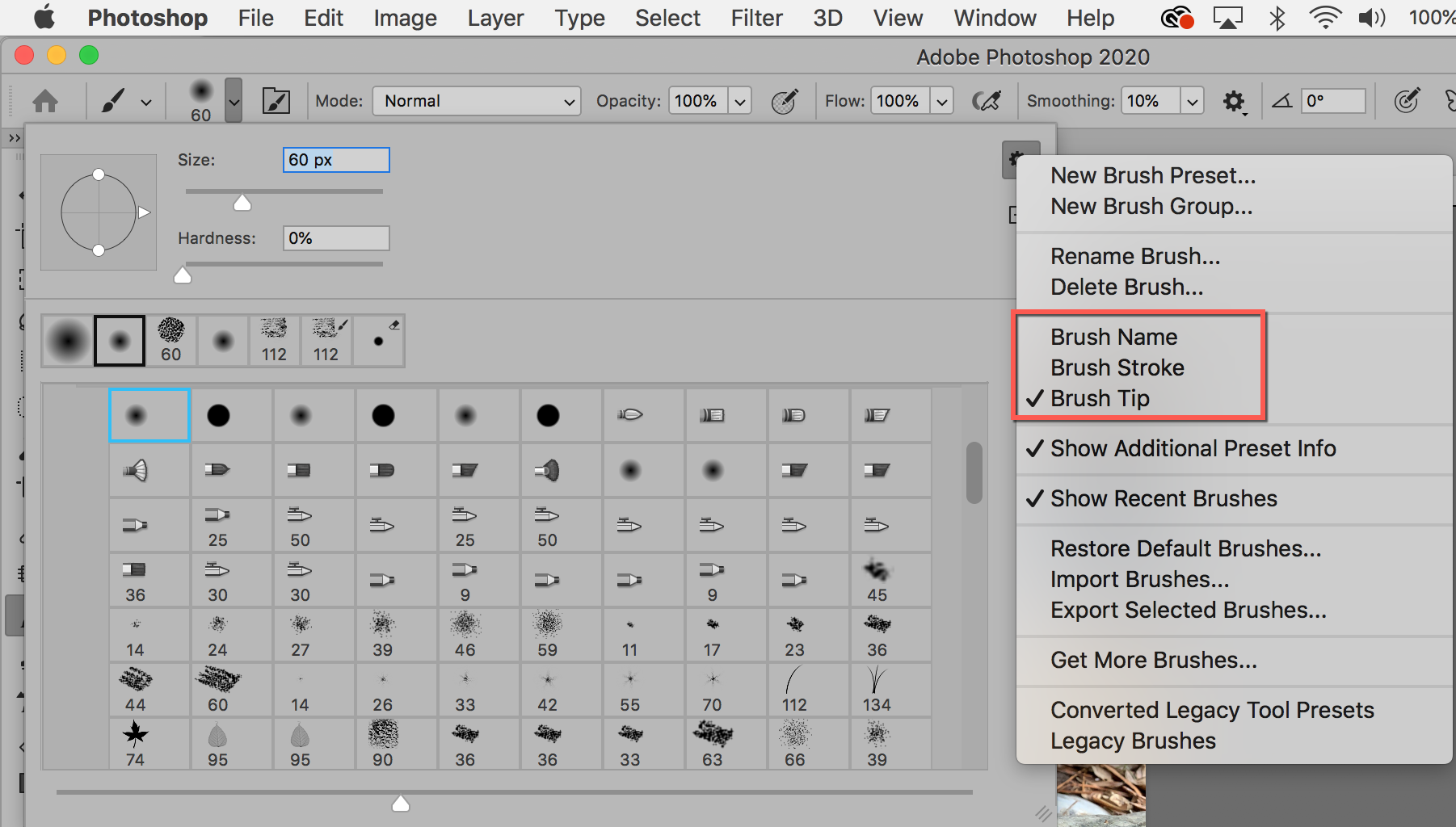Toggle Show Additional Preset Info option
1456x827 pixels.
(1193, 448)
